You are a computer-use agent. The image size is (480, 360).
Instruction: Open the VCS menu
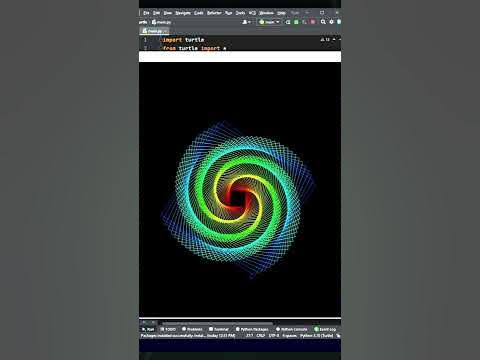[x=252, y=13]
